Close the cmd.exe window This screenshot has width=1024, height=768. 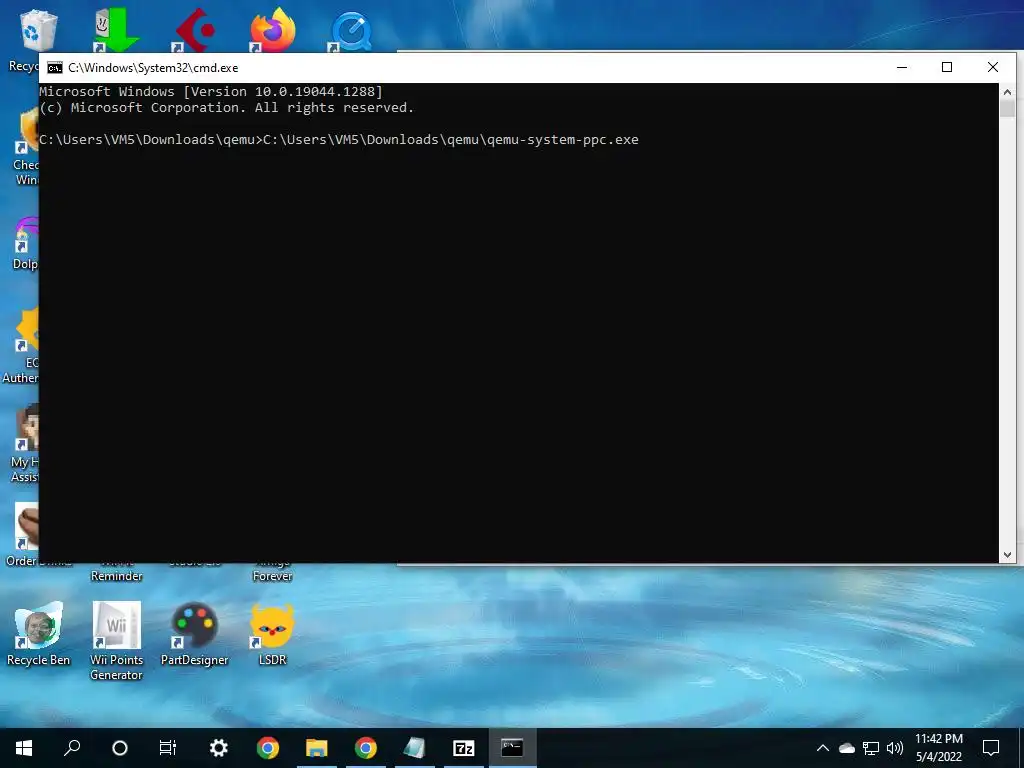point(993,67)
